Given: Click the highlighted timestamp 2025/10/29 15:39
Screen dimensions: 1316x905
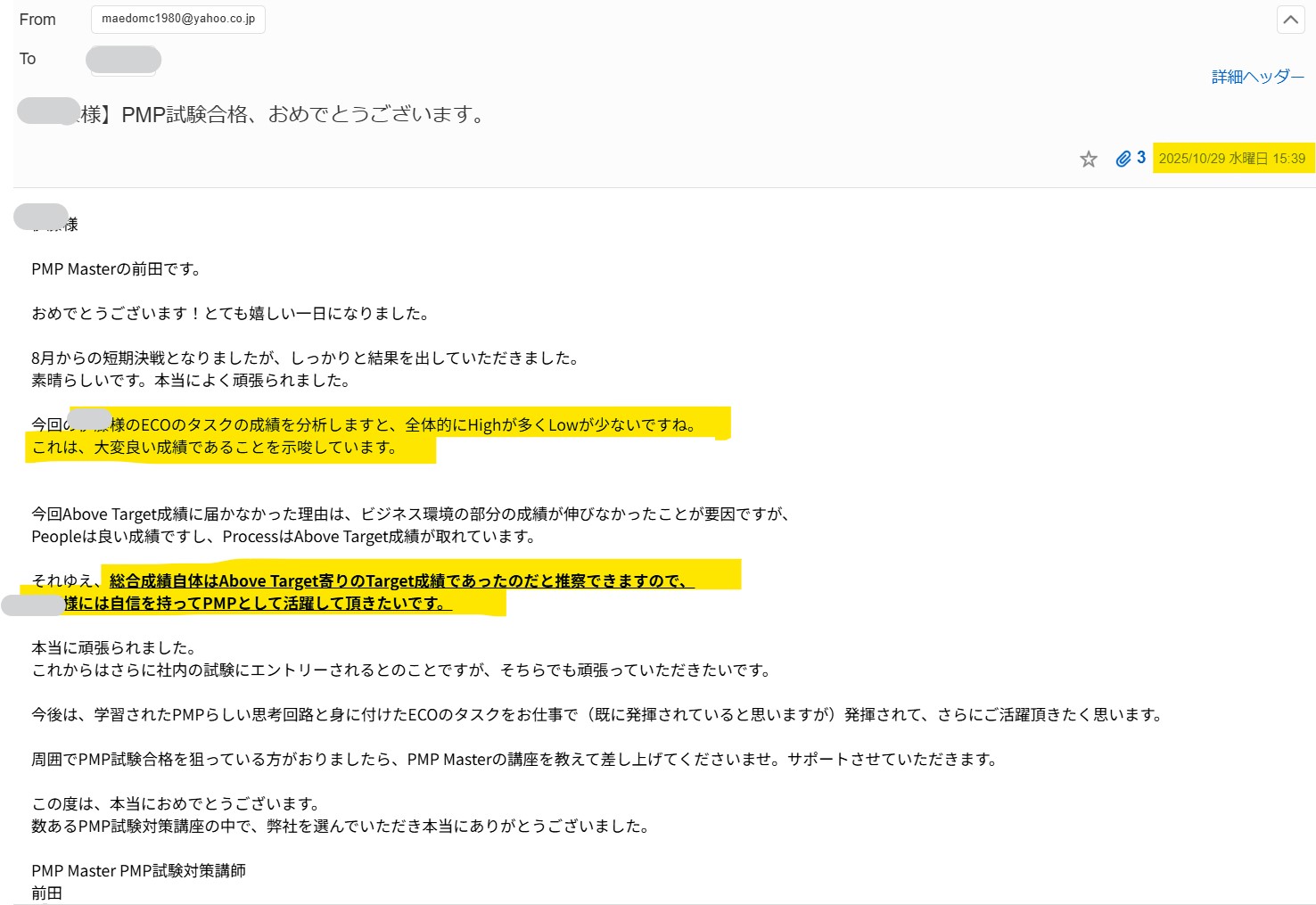Looking at the screenshot, I should tap(1233, 158).
